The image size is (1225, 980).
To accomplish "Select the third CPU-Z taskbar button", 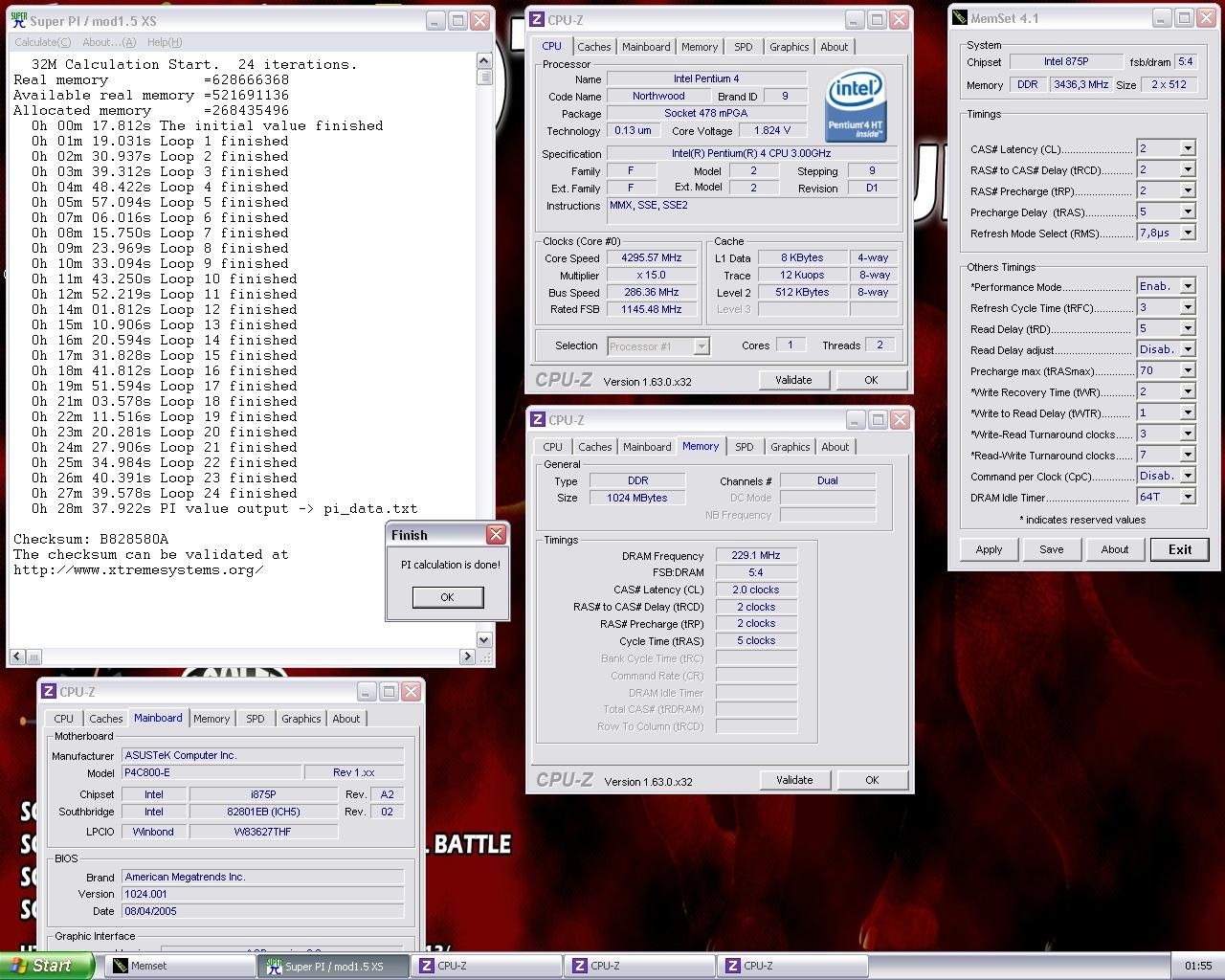I will 791,966.
